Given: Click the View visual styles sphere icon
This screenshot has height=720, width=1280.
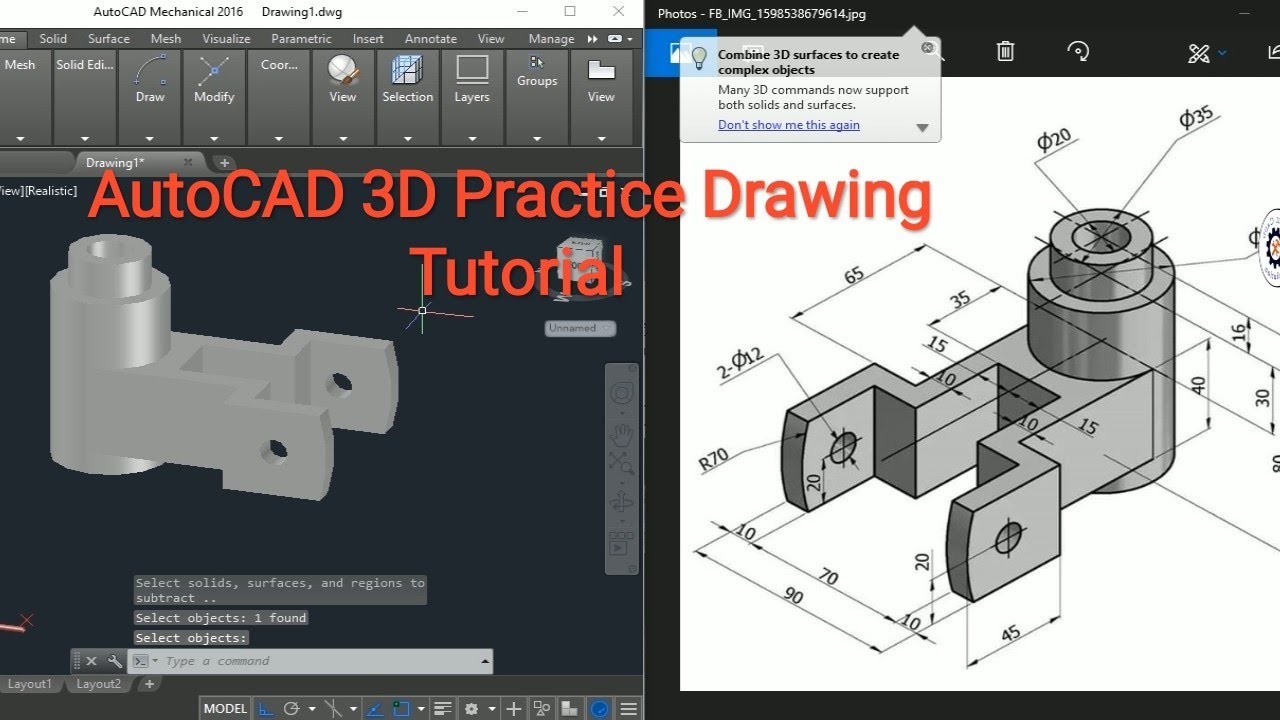Looking at the screenshot, I should click(343, 71).
